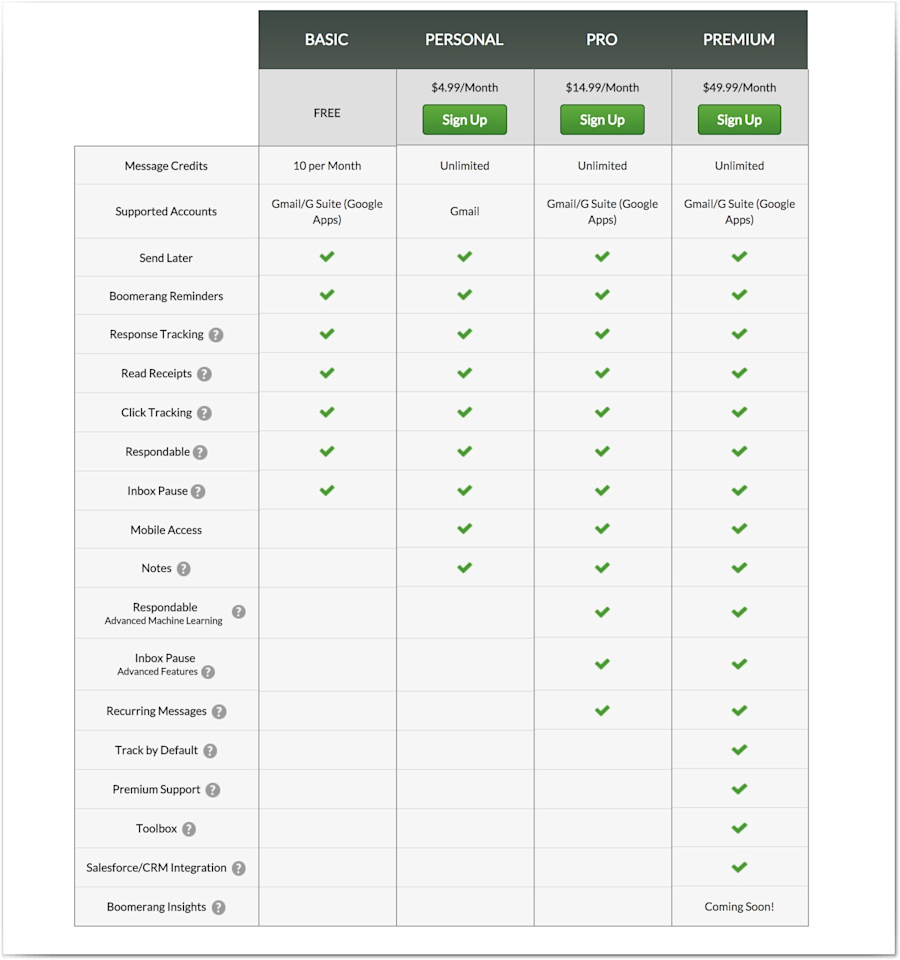900x960 pixels.
Task: Open the Response Tracking help icon
Action: [x=216, y=334]
